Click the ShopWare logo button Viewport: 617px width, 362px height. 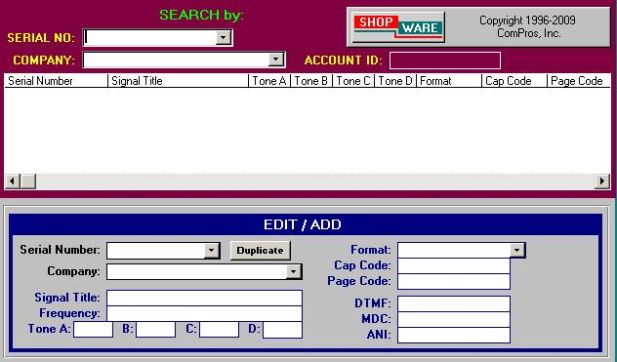pyautogui.click(x=398, y=27)
